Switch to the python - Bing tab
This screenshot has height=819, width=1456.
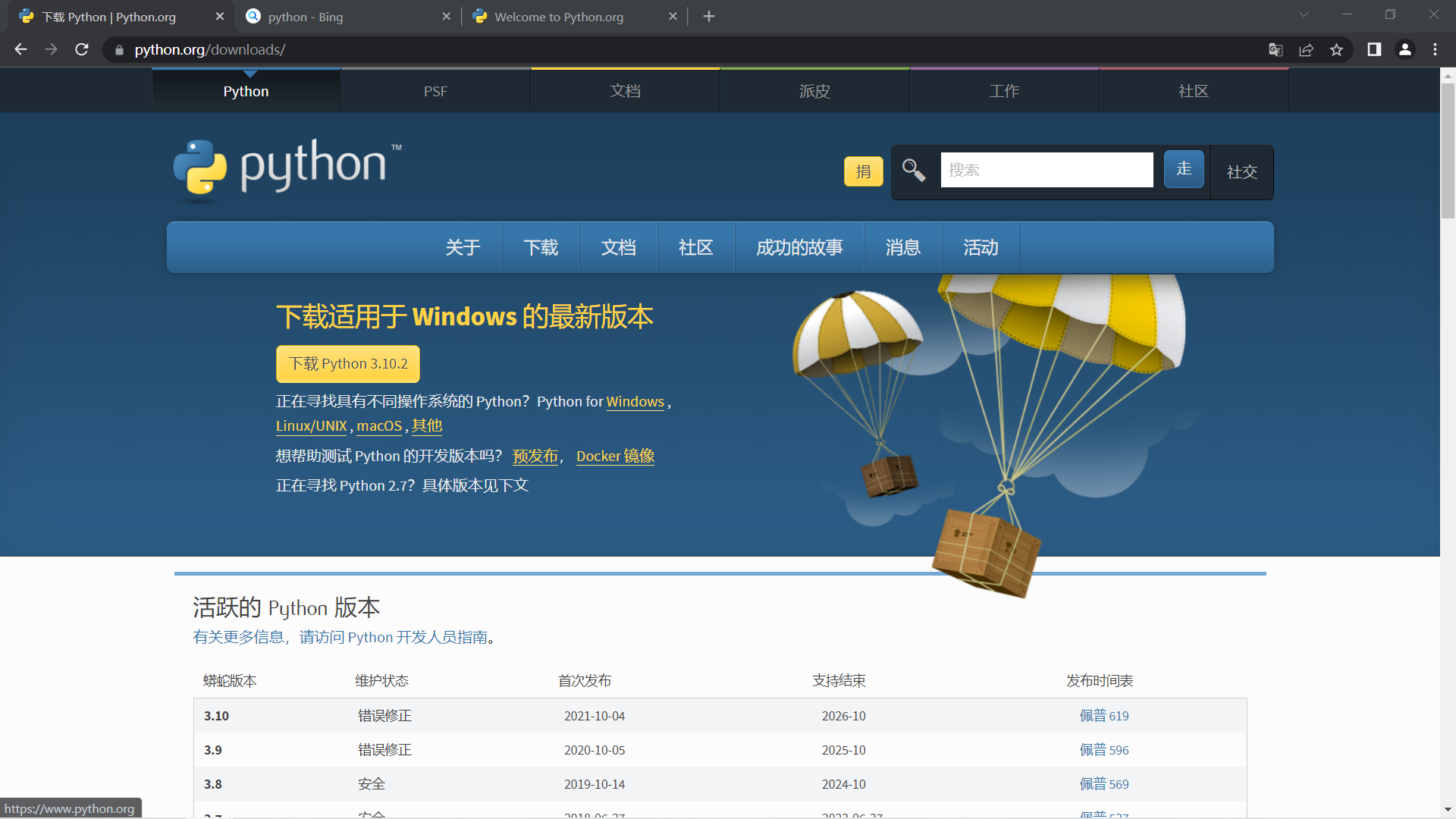345,17
